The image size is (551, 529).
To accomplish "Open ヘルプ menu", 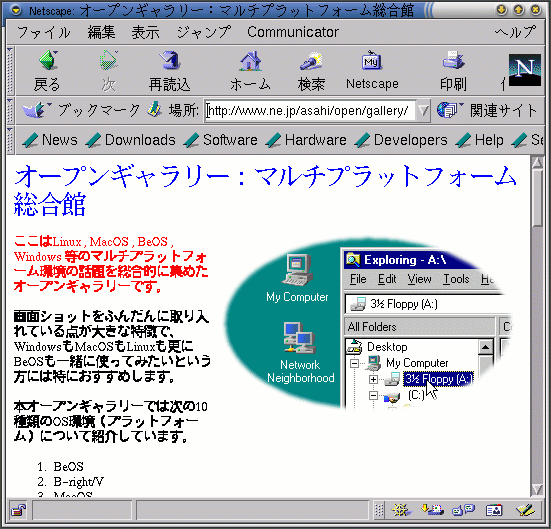I will [516, 32].
